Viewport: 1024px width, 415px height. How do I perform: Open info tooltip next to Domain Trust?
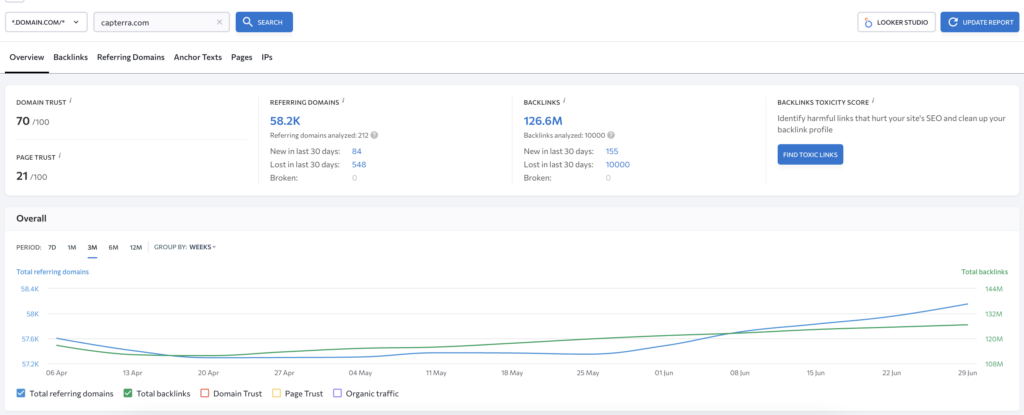coord(71,101)
